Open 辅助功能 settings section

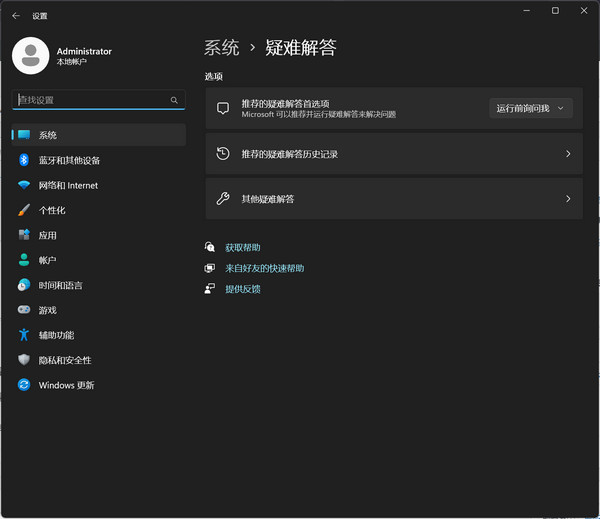pos(56,335)
